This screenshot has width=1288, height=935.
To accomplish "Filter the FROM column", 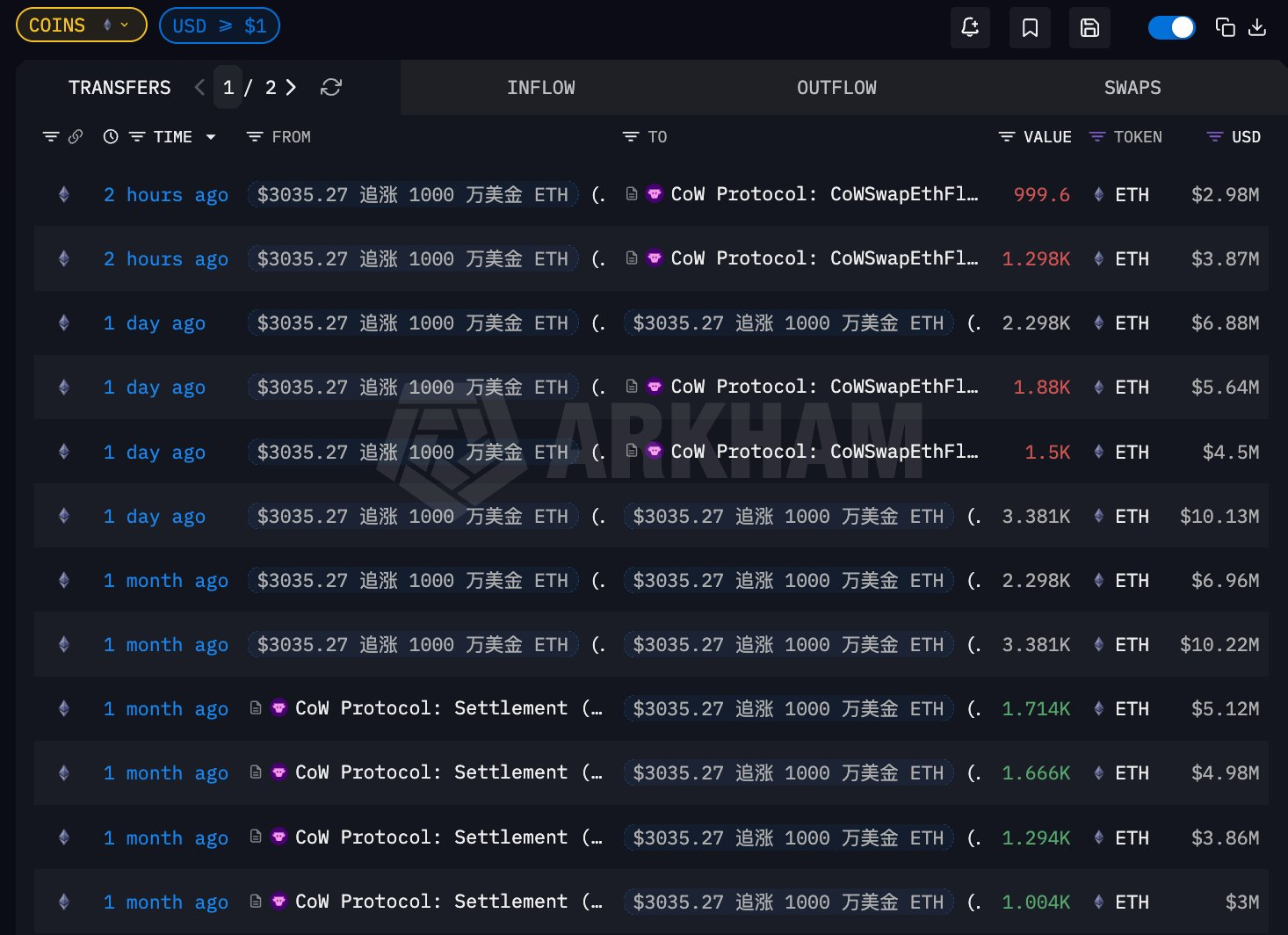I will (x=255, y=137).
